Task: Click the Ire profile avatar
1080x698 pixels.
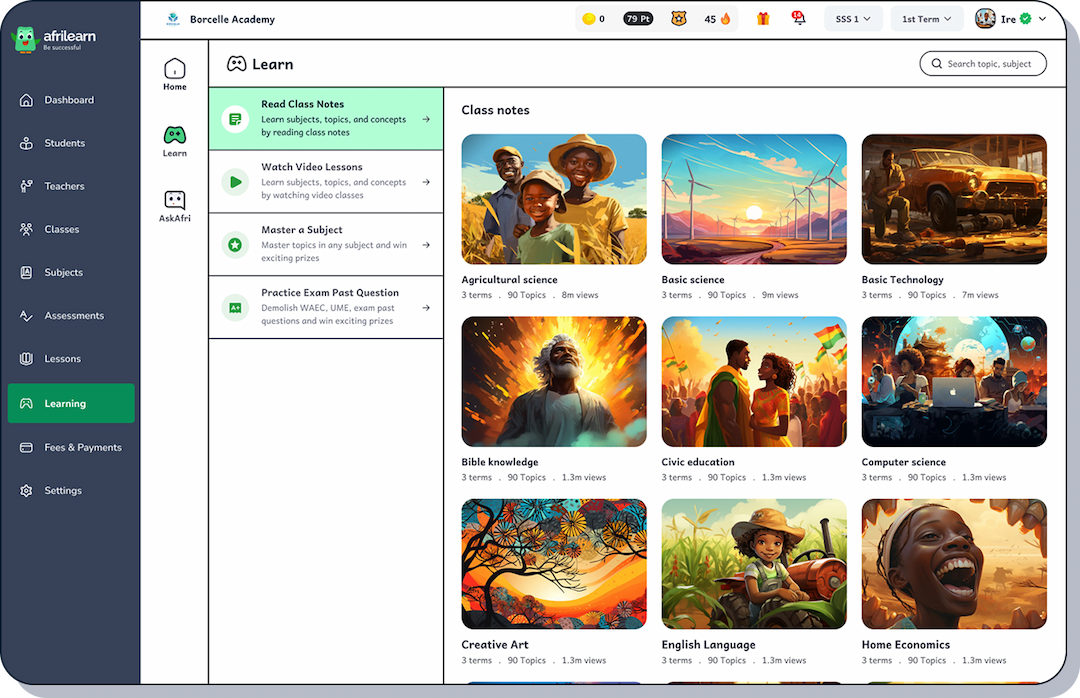Action: coord(985,19)
